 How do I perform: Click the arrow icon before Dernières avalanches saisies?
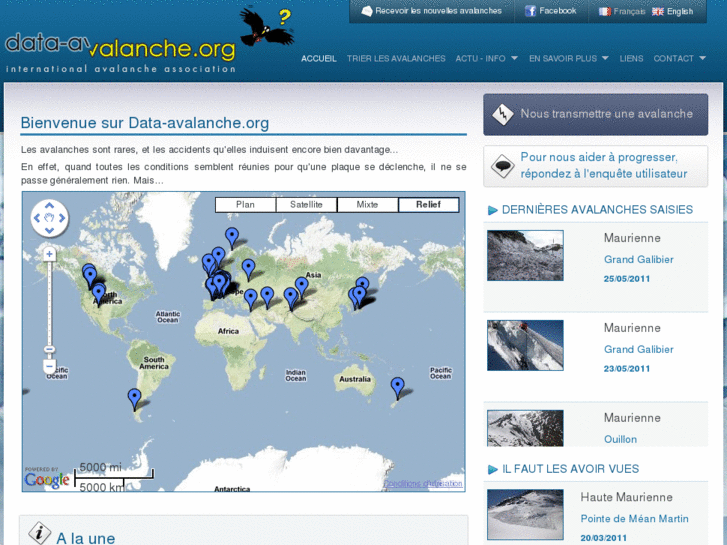point(492,211)
